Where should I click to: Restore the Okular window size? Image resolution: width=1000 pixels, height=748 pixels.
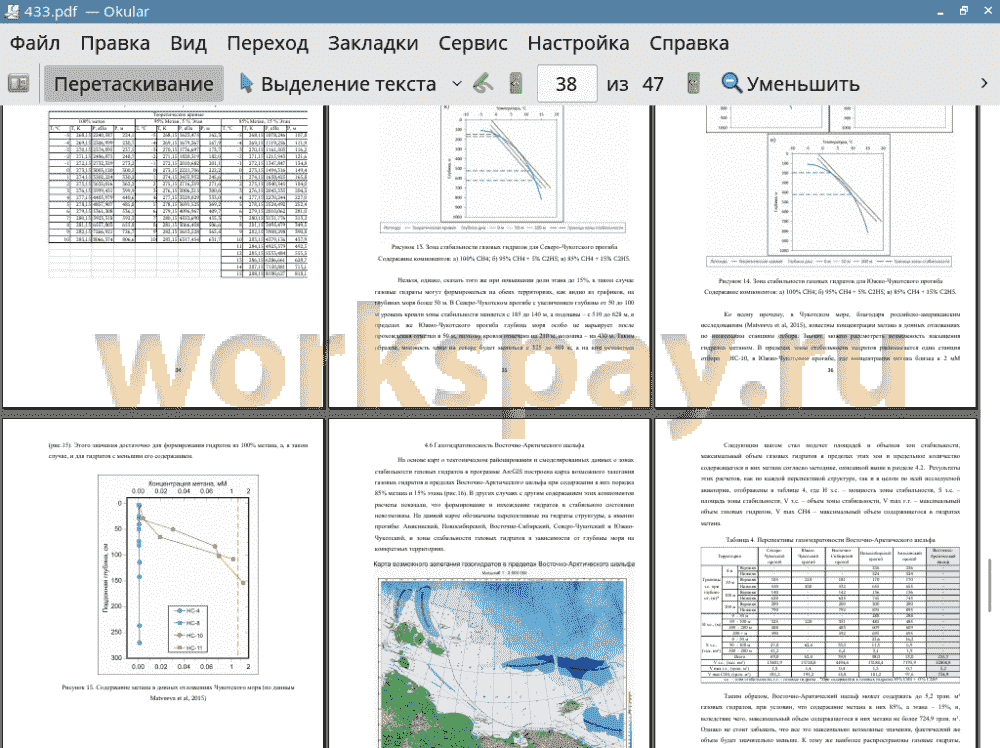[964, 11]
